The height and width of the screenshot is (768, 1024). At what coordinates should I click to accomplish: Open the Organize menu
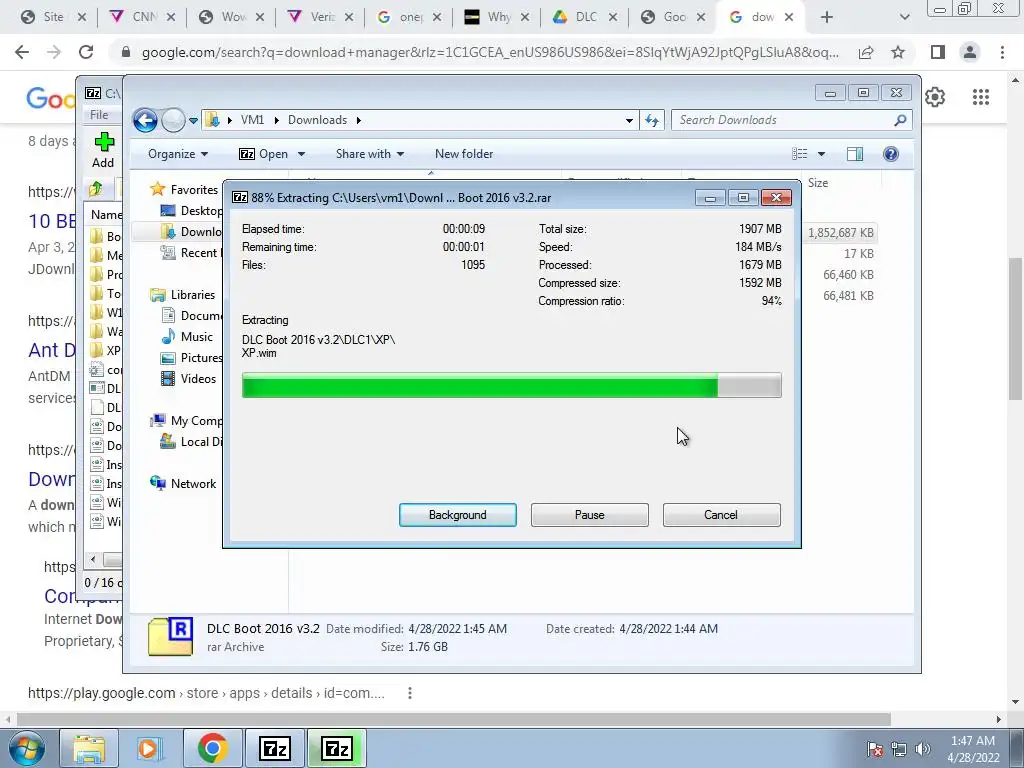178,154
